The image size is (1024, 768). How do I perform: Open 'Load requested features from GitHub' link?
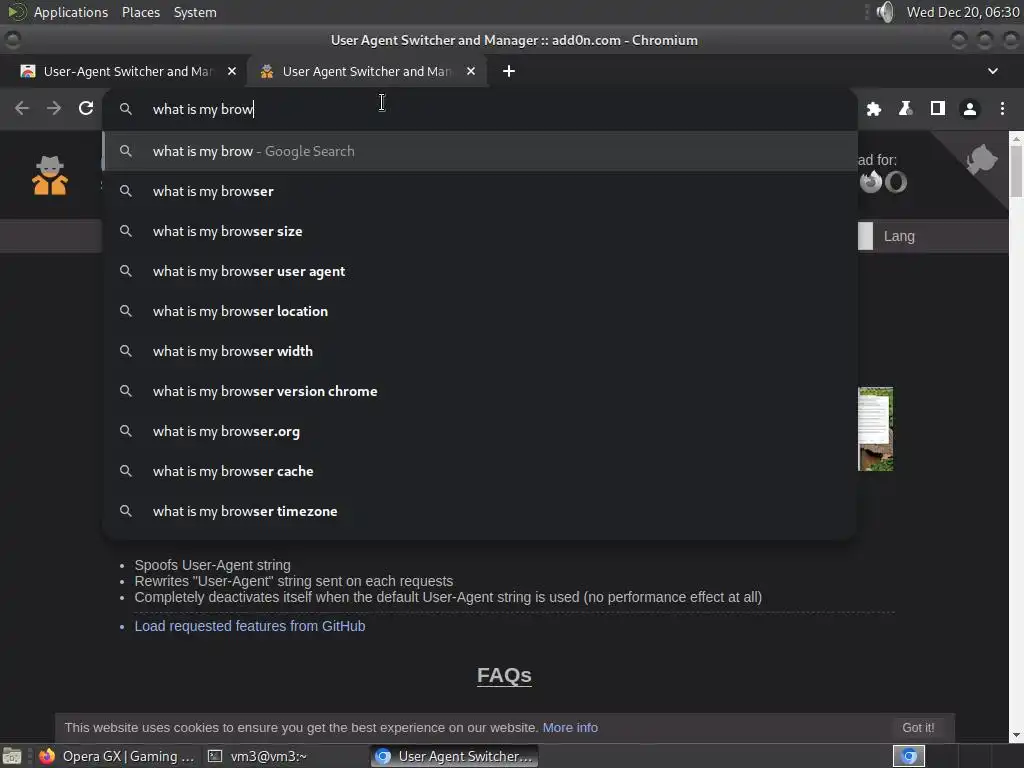click(x=249, y=626)
